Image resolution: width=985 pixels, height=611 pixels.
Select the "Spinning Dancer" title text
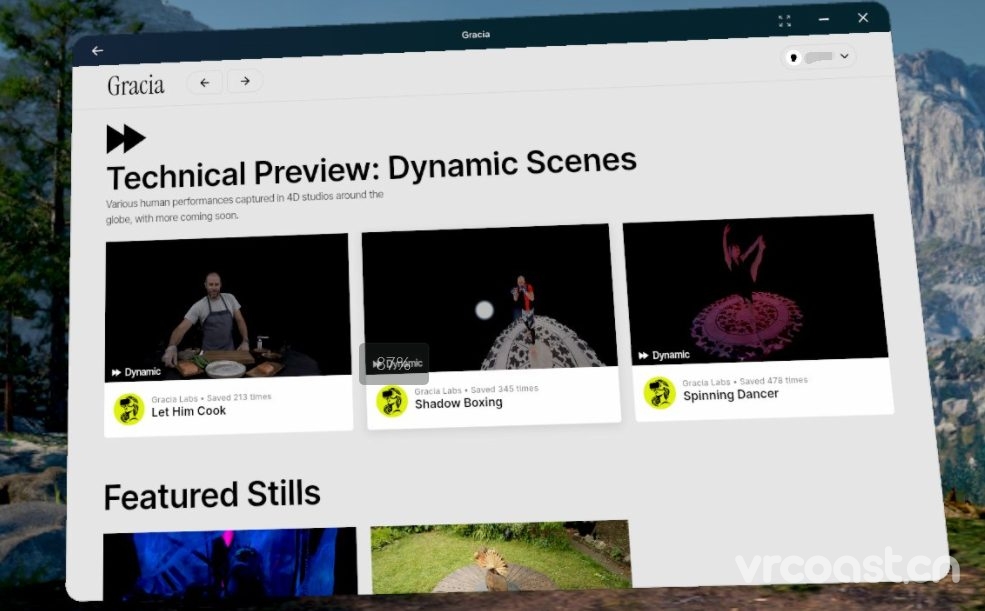pyautogui.click(x=731, y=395)
